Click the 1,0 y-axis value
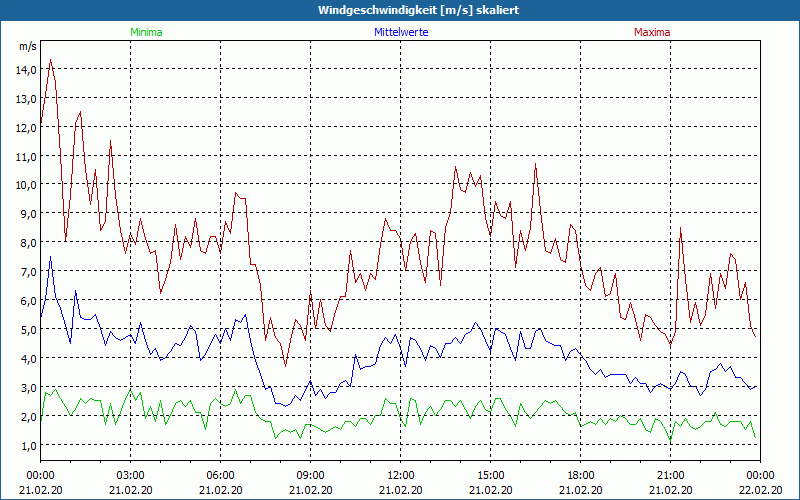 click(x=28, y=446)
